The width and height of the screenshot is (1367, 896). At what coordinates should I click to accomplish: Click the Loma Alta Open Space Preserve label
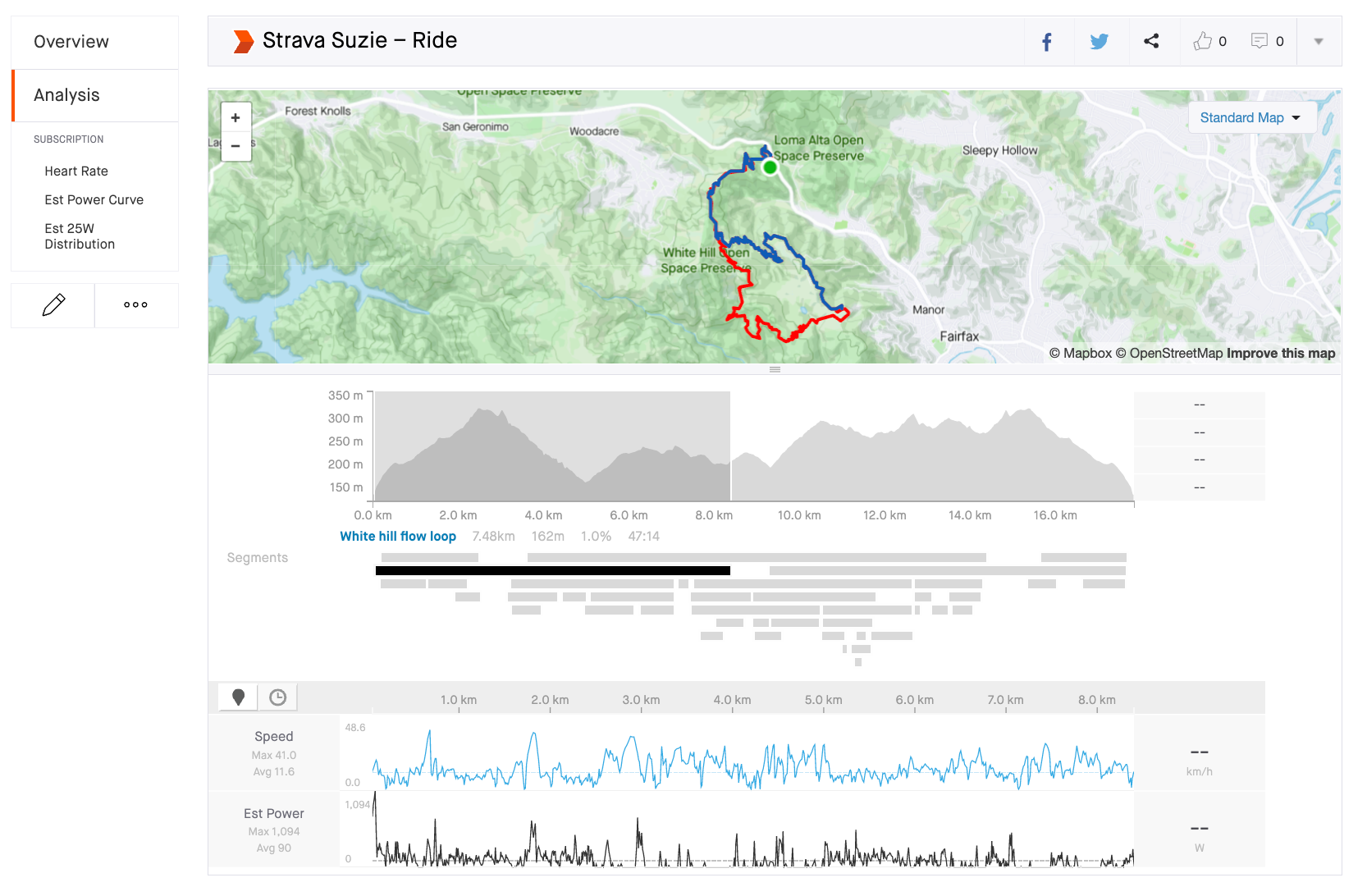[819, 149]
